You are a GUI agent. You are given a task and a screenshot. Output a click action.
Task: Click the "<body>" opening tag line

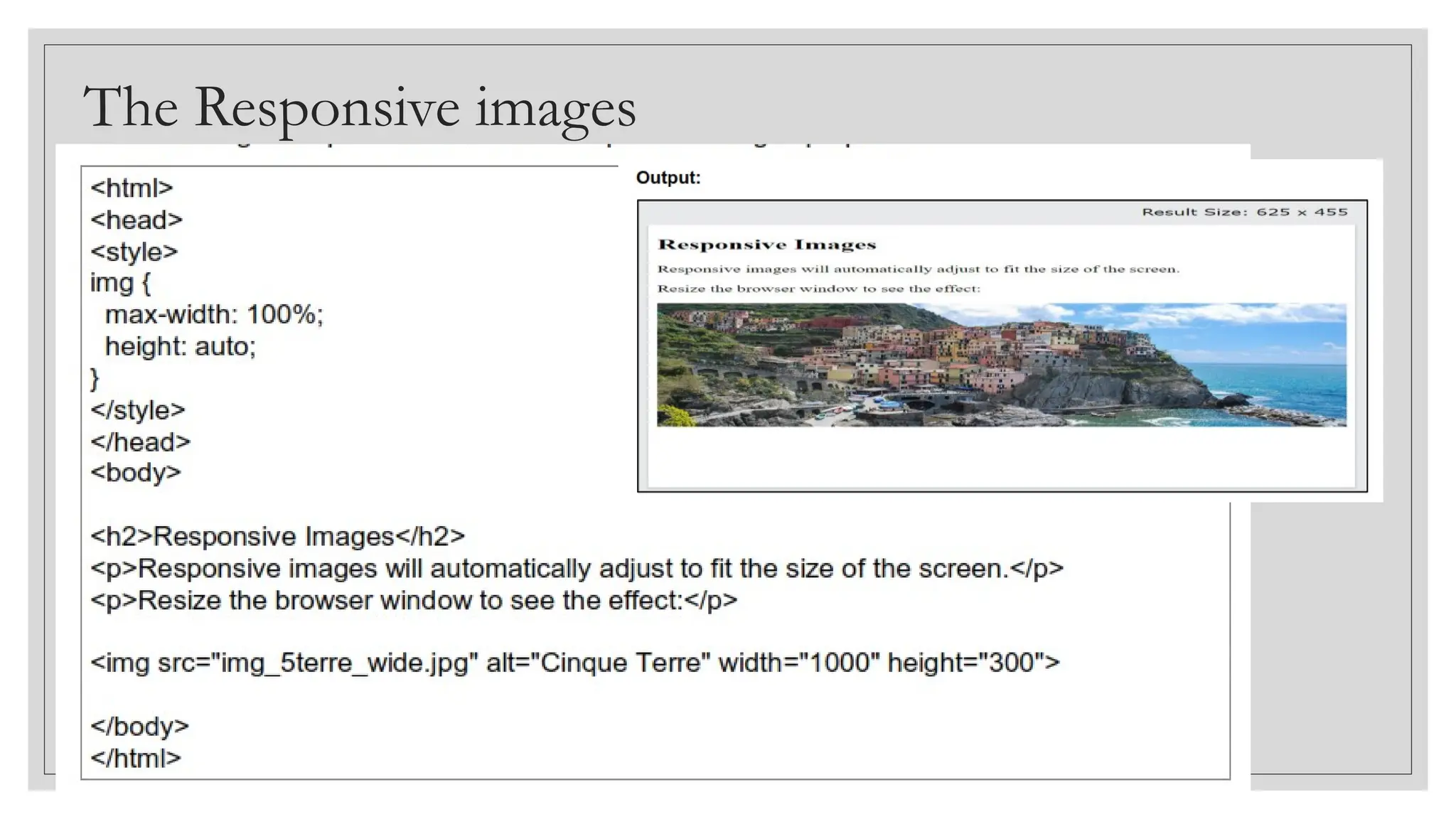pos(136,473)
